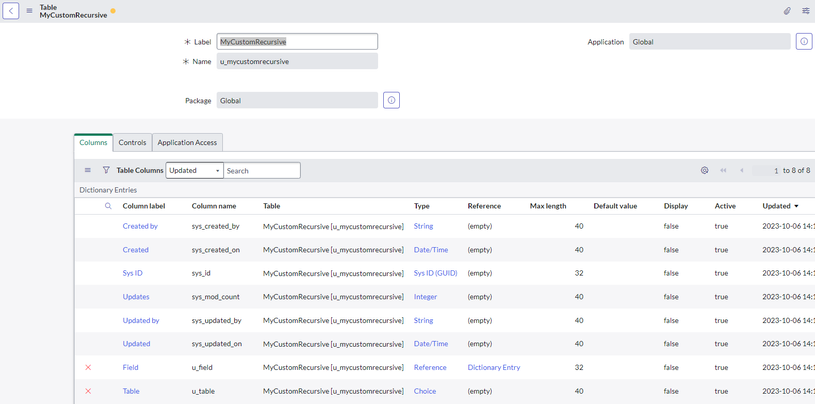
Task: Select the sys_created_by column name cell
Action: pos(215,226)
